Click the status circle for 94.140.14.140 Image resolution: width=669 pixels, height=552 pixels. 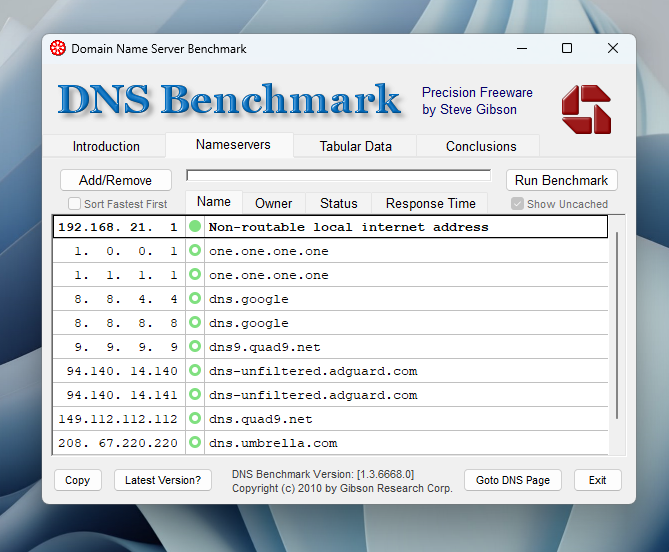195,370
